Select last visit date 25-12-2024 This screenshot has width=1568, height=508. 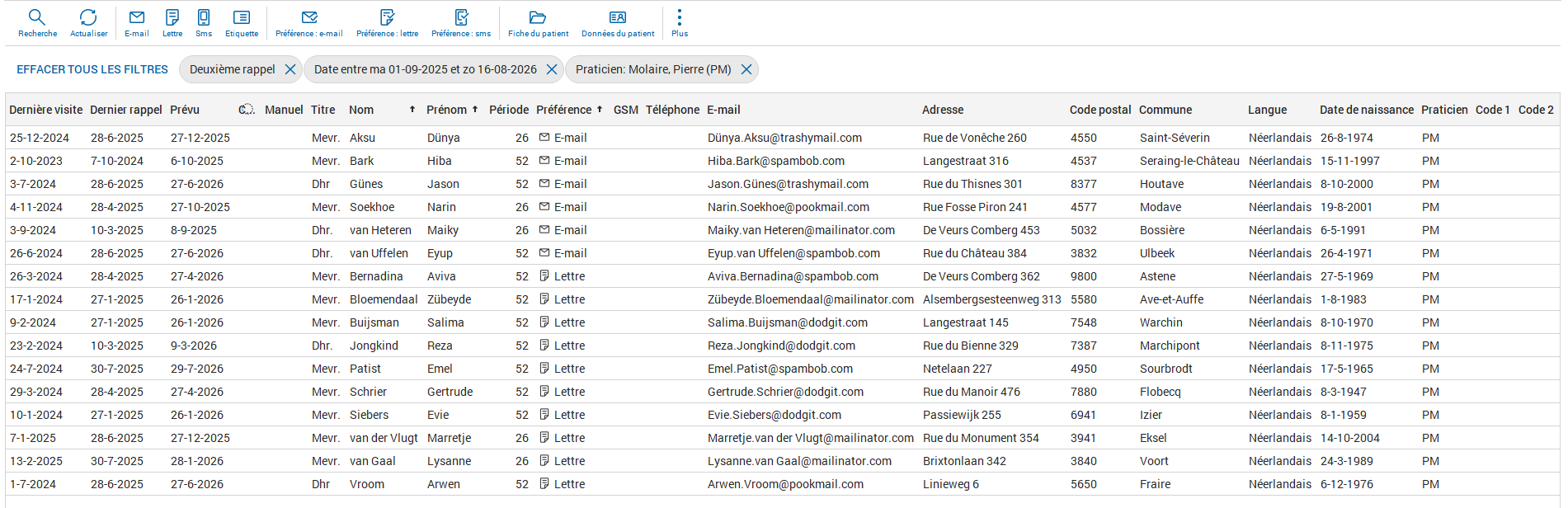[40, 138]
